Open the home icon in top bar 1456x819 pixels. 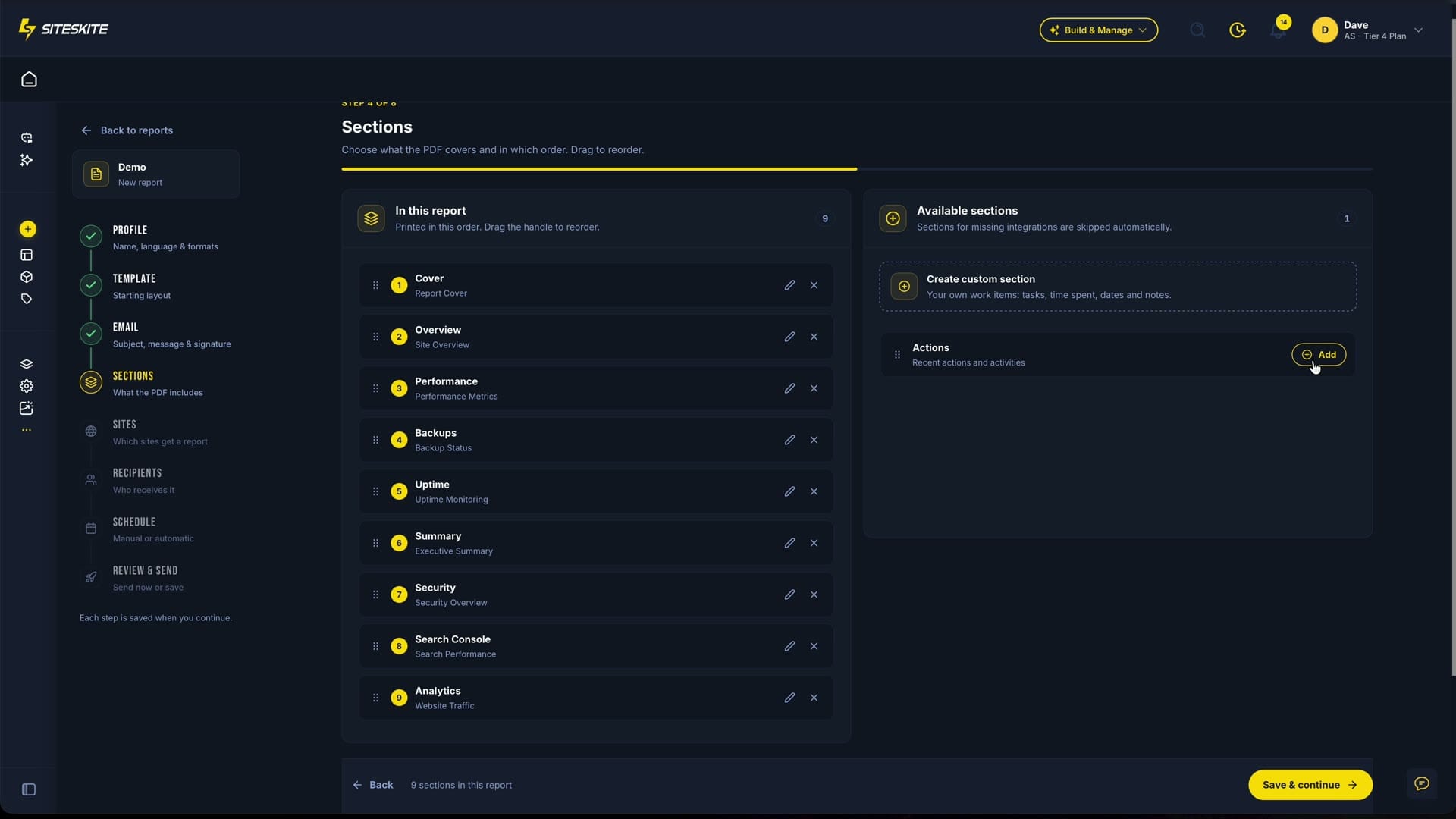pyautogui.click(x=29, y=79)
